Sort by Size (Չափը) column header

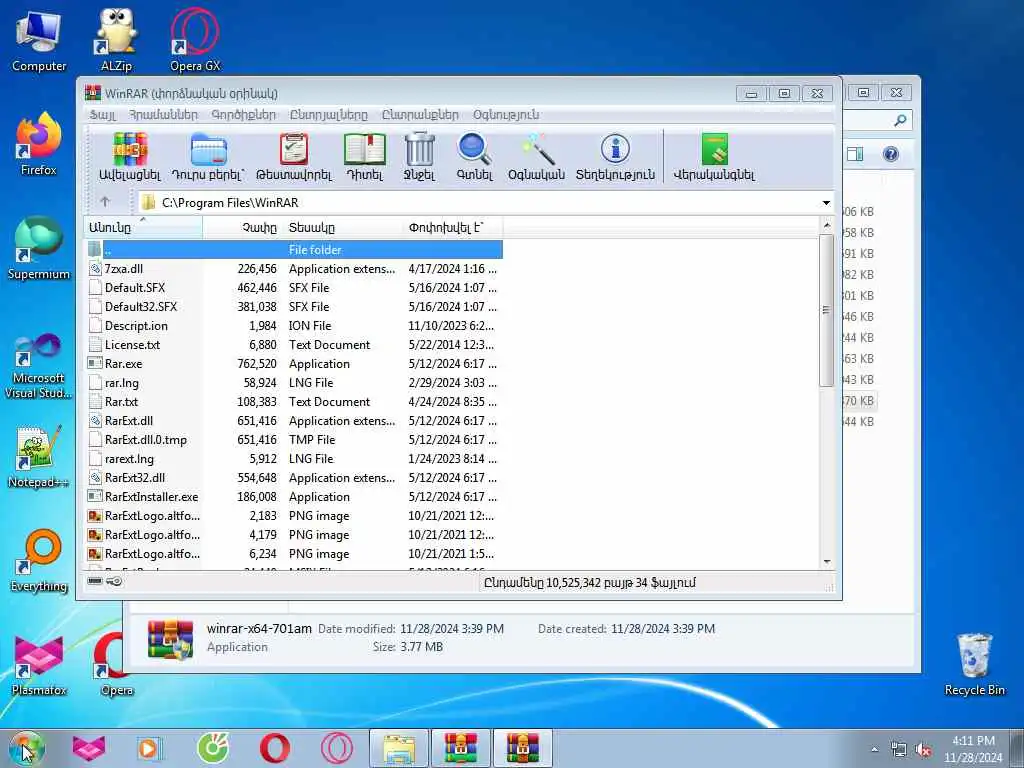(243, 227)
